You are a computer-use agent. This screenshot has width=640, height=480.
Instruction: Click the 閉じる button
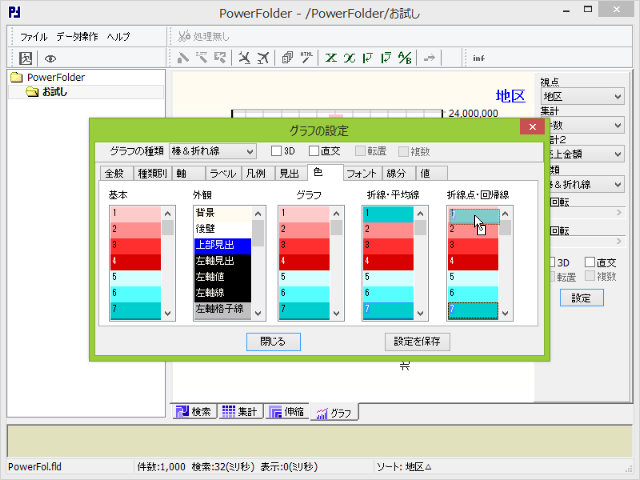(x=273, y=342)
